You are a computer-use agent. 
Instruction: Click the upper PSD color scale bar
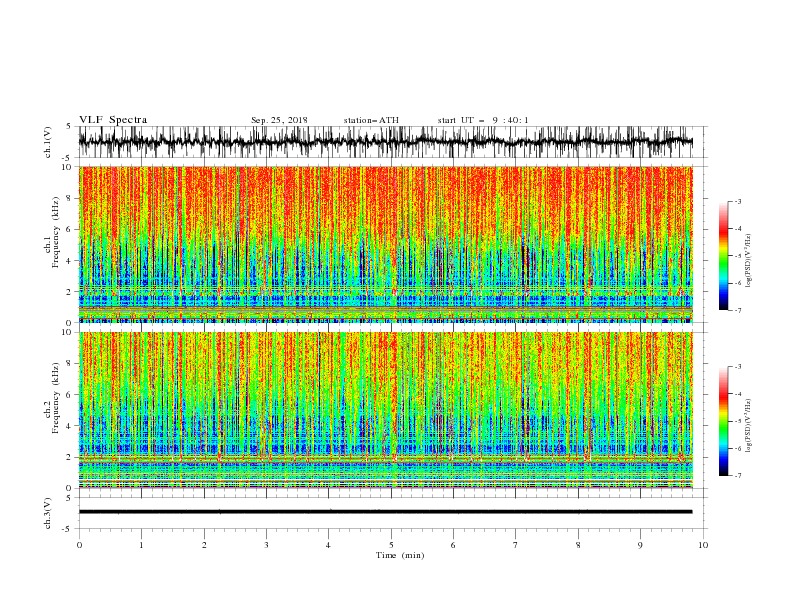(x=723, y=256)
